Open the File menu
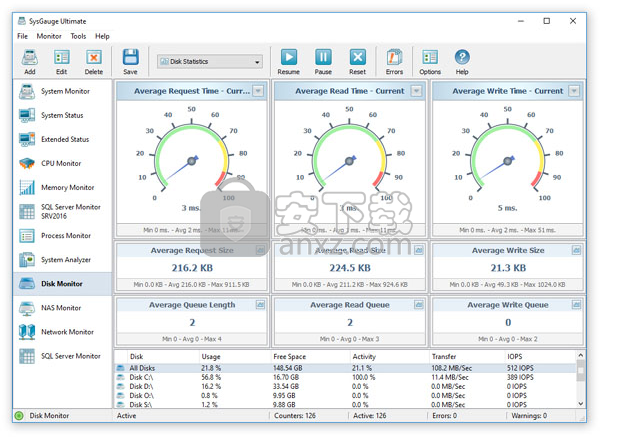The height and width of the screenshot is (438, 617). click(22, 36)
